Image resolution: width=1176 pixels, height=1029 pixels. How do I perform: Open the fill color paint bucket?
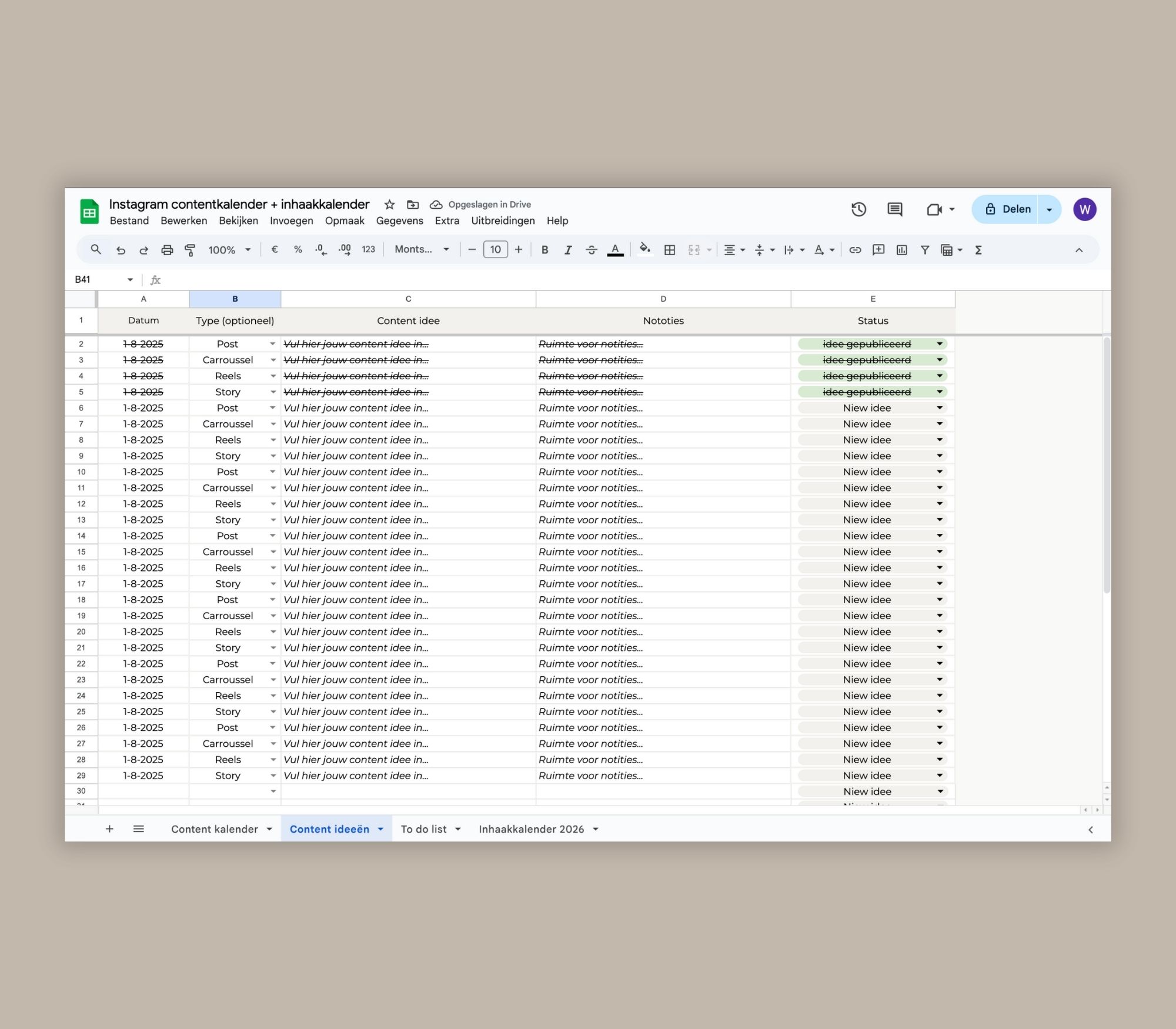click(x=644, y=249)
